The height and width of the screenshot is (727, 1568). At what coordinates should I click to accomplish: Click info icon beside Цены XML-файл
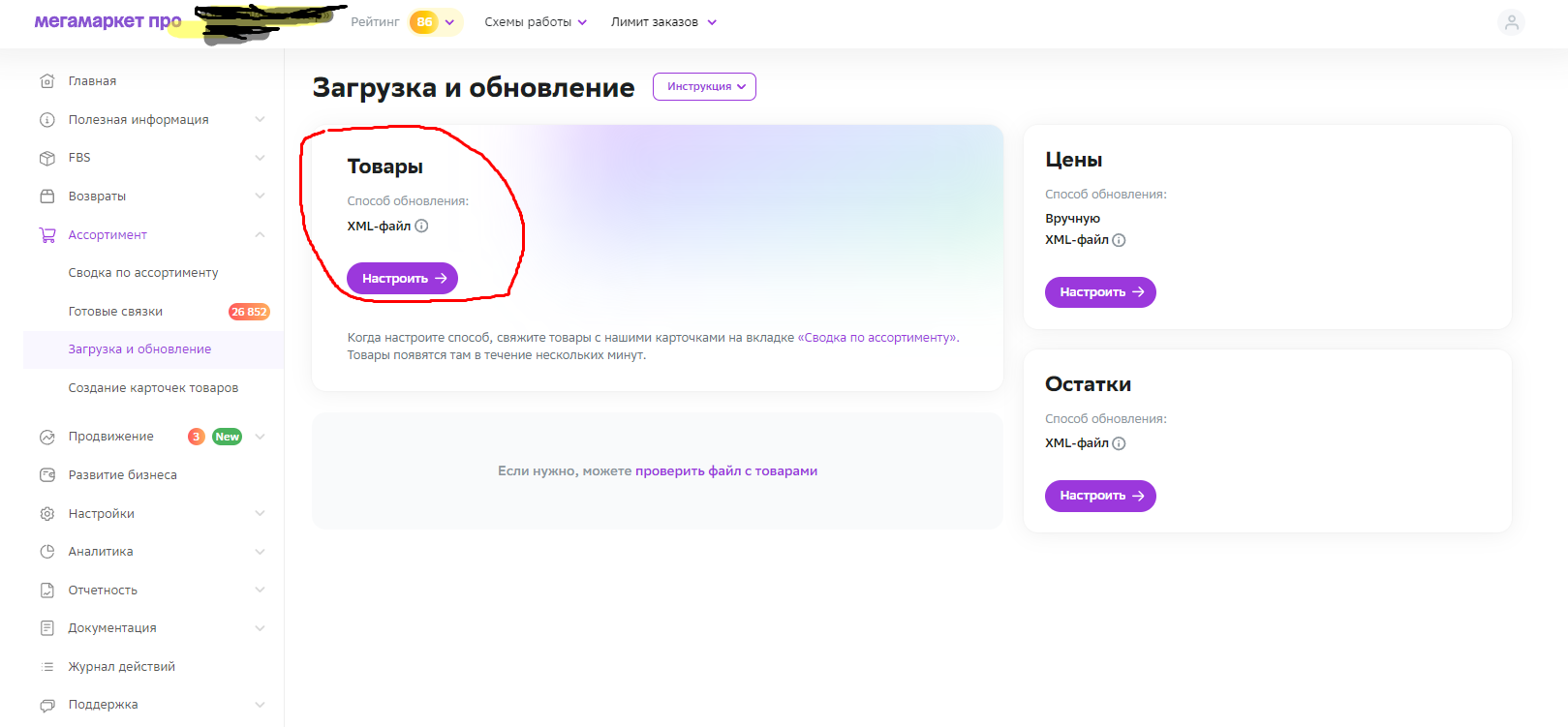pos(1119,240)
